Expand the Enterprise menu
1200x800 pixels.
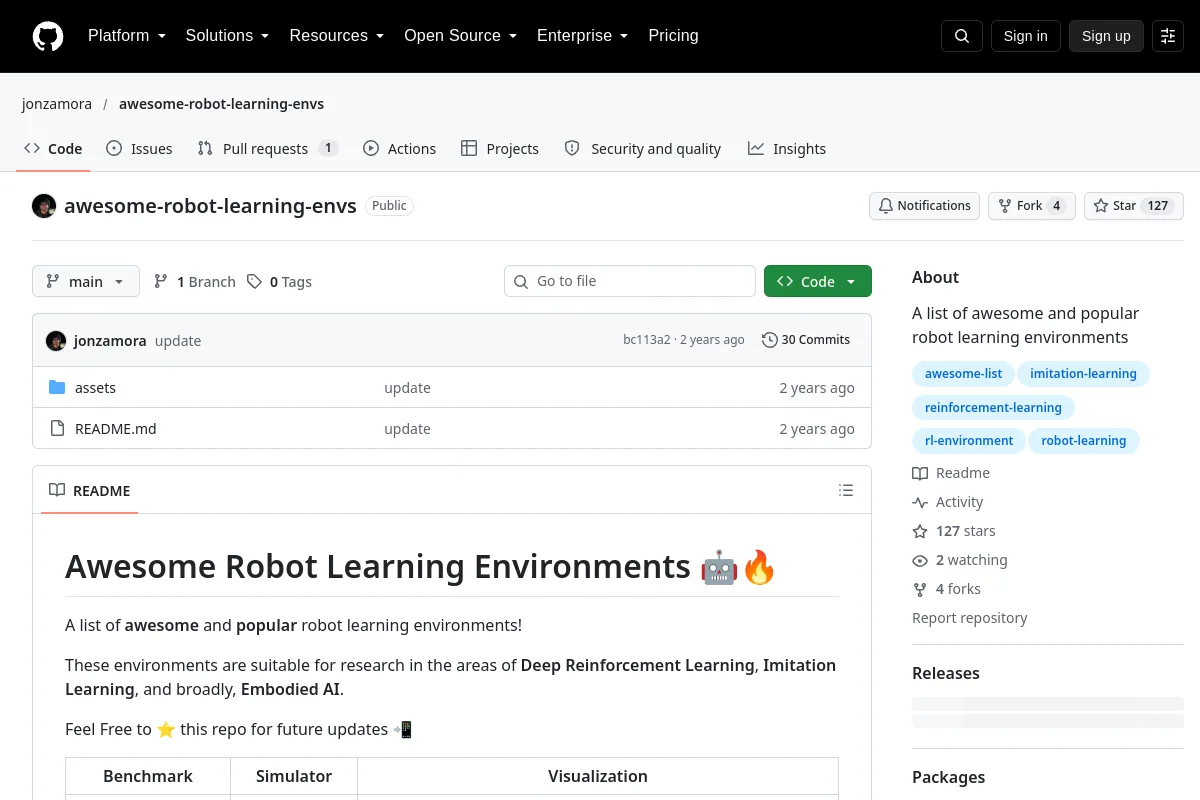582,36
